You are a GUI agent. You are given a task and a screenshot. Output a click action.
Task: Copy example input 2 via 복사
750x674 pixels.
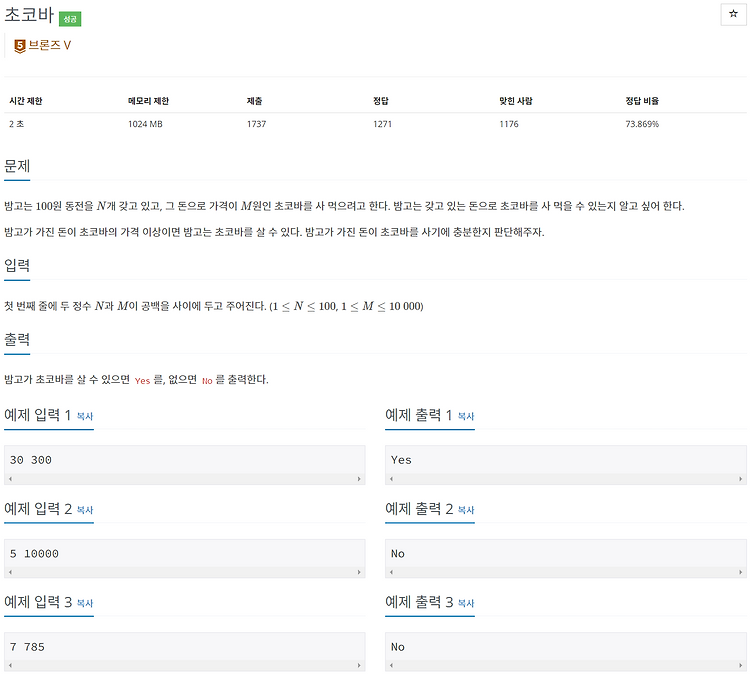point(85,510)
